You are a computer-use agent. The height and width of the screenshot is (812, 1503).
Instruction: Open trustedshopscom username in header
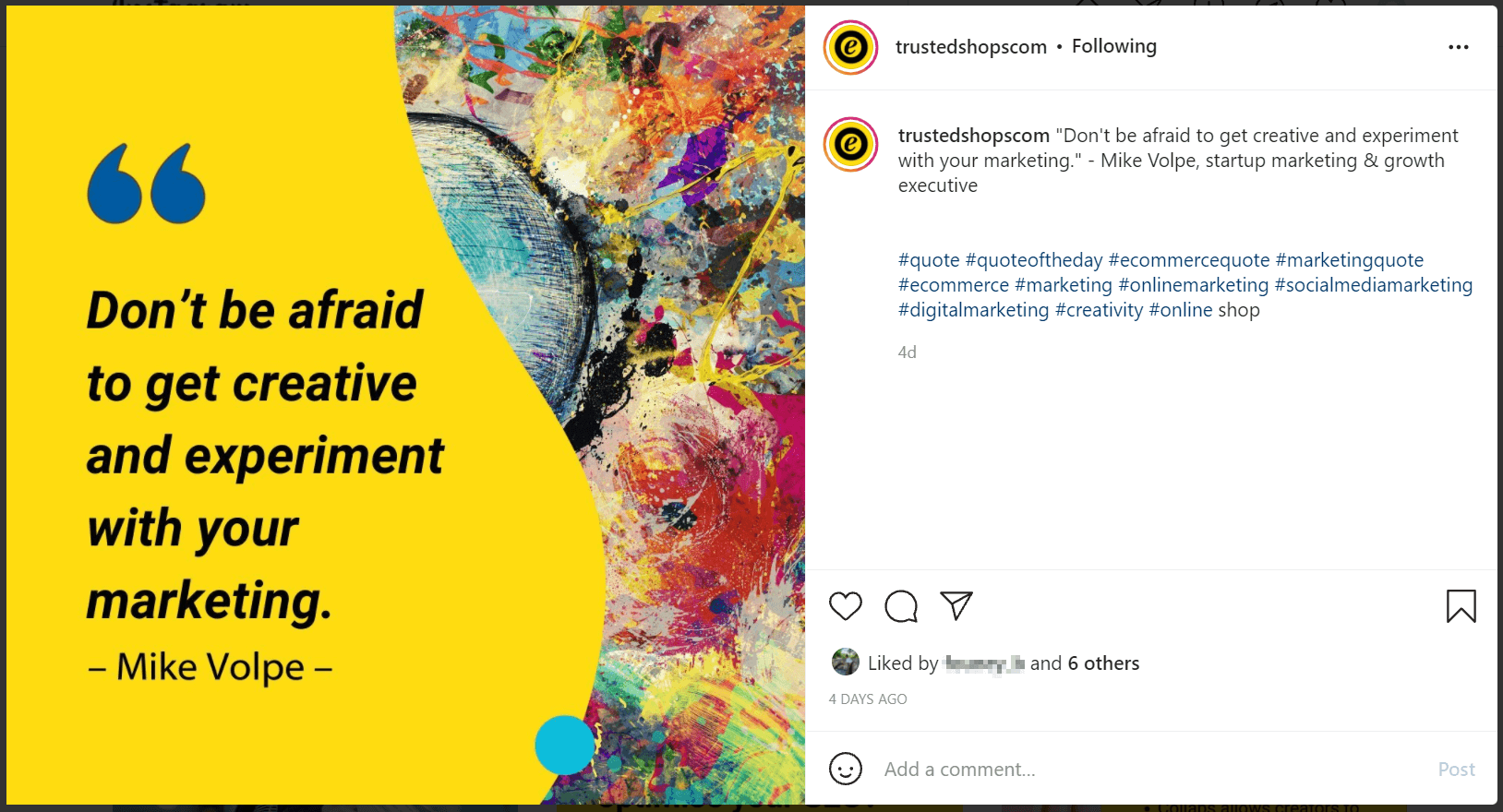(970, 47)
